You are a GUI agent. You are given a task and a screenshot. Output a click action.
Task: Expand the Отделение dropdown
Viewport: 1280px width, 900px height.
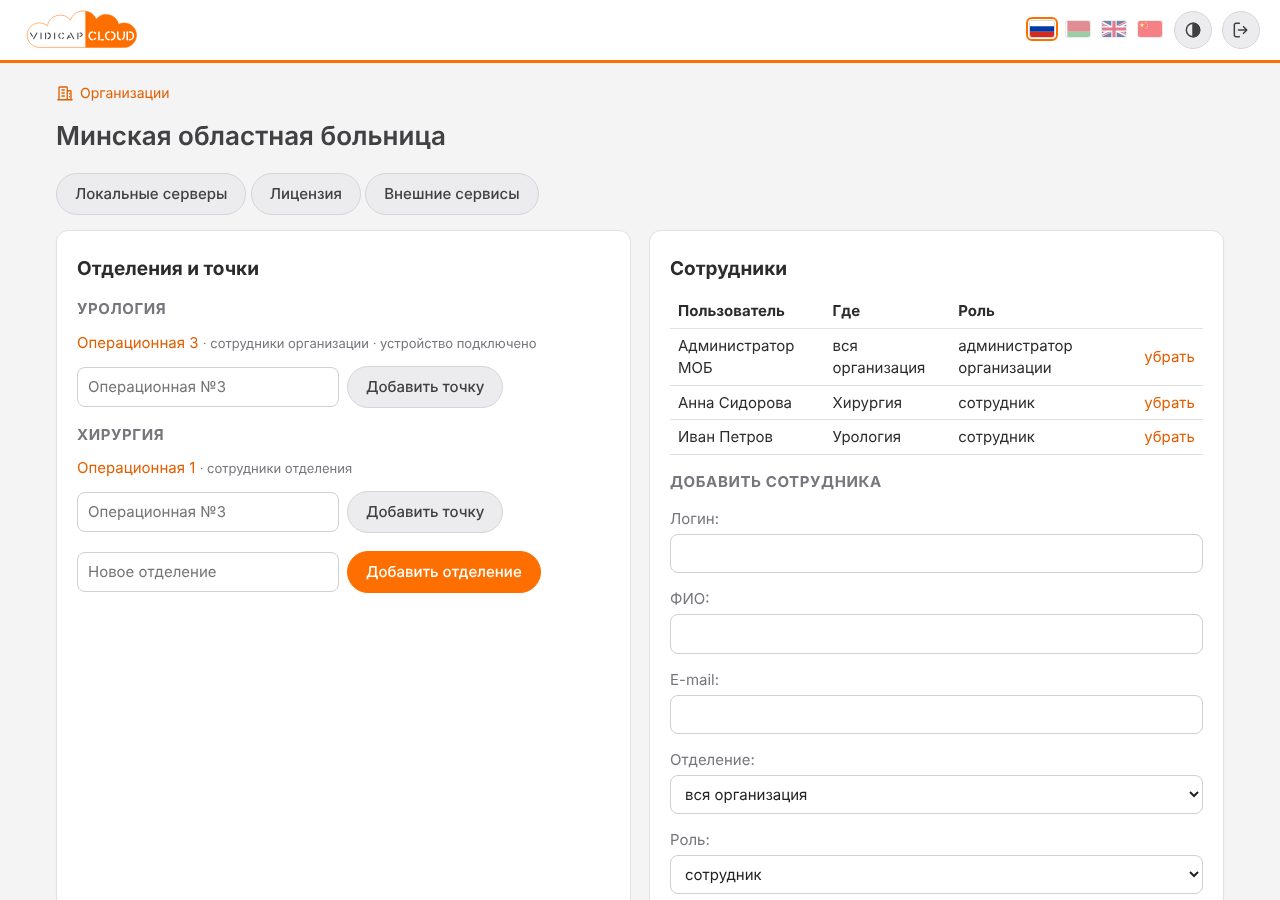click(x=936, y=795)
